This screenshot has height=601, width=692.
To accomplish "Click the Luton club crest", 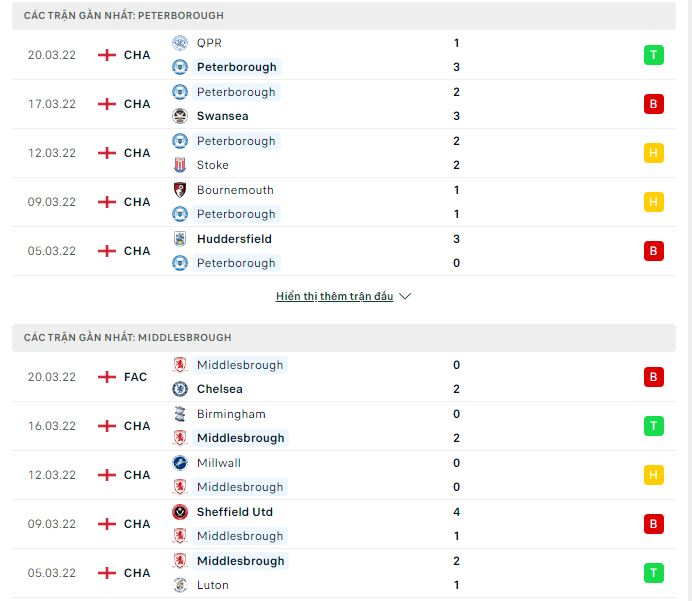I will click(180, 585).
